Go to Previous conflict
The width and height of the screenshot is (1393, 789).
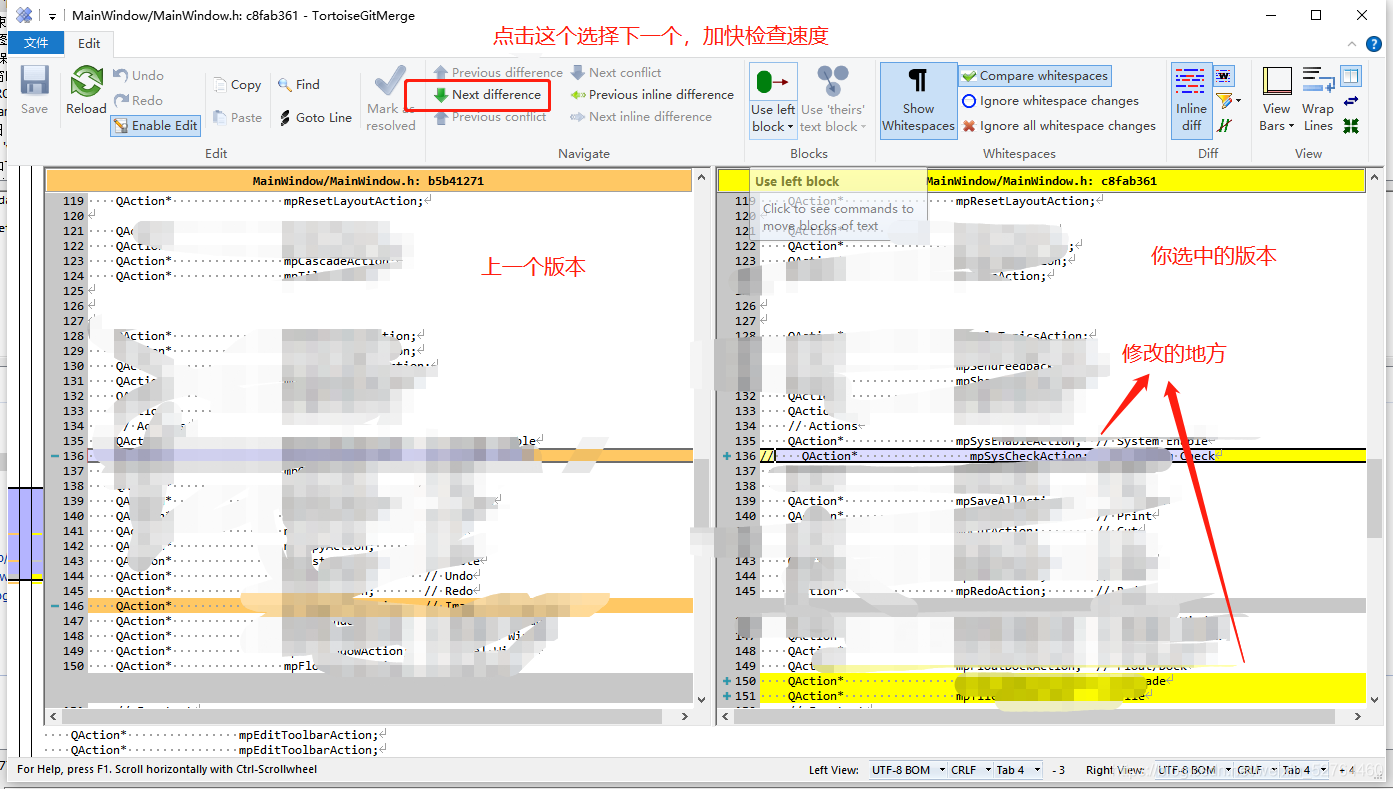click(490, 117)
